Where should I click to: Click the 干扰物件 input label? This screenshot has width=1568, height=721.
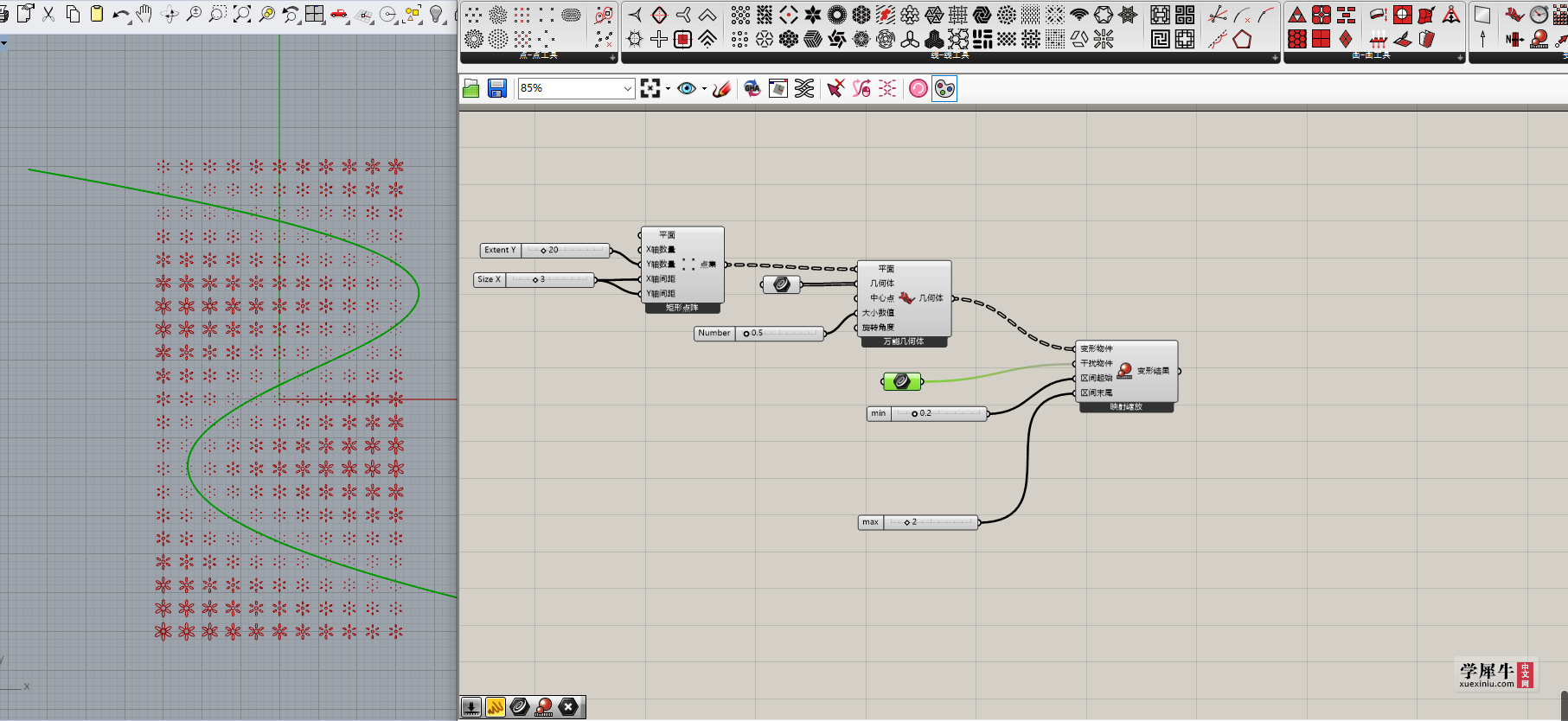(1097, 363)
